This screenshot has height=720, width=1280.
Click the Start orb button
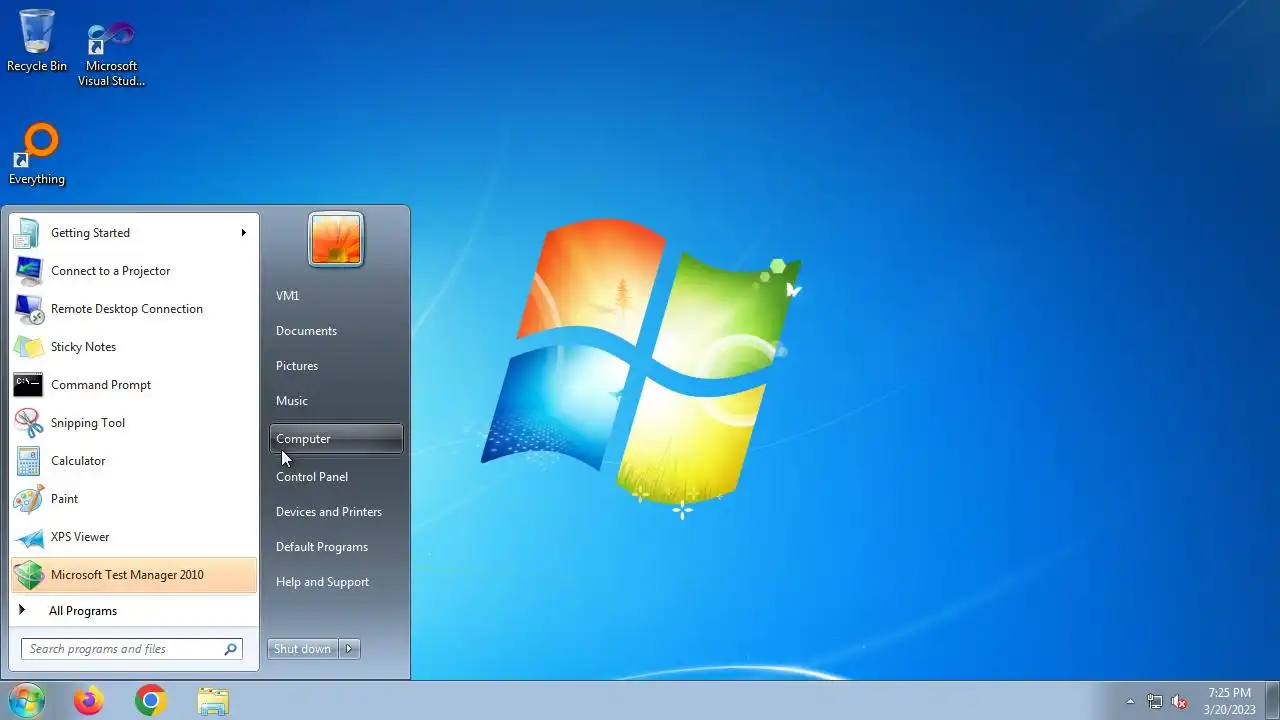[26, 701]
